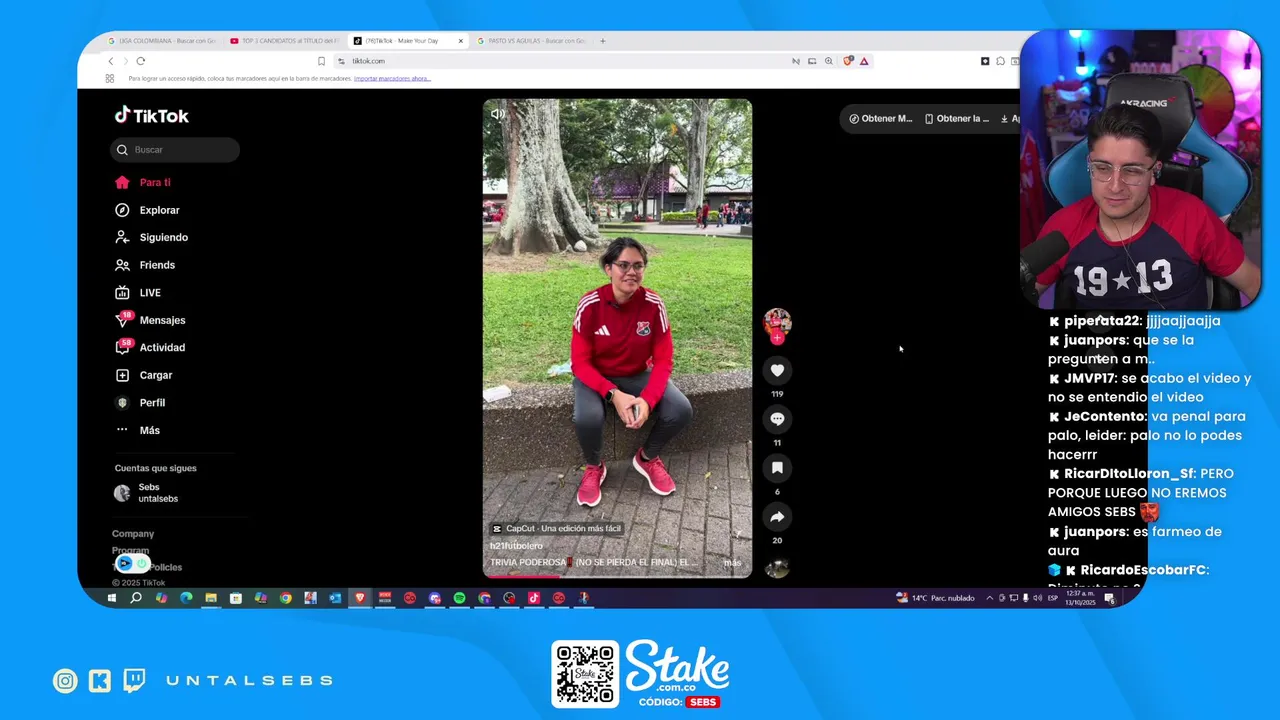Open taskbar clock 12:37 a.m.
This screenshot has height=720, width=1280.
pos(1080,598)
